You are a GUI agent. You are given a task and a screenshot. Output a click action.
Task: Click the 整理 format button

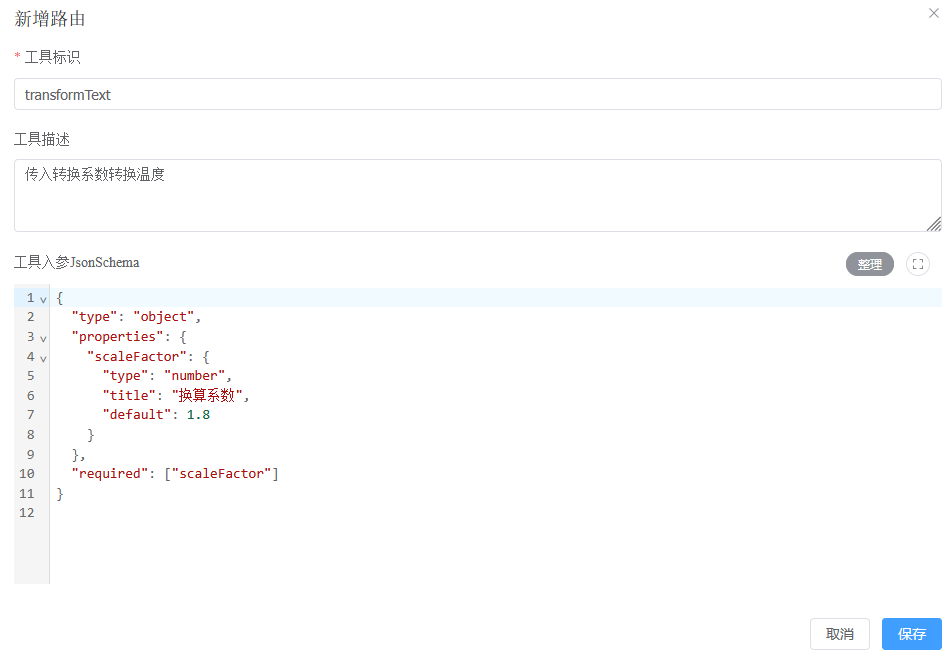tap(869, 263)
